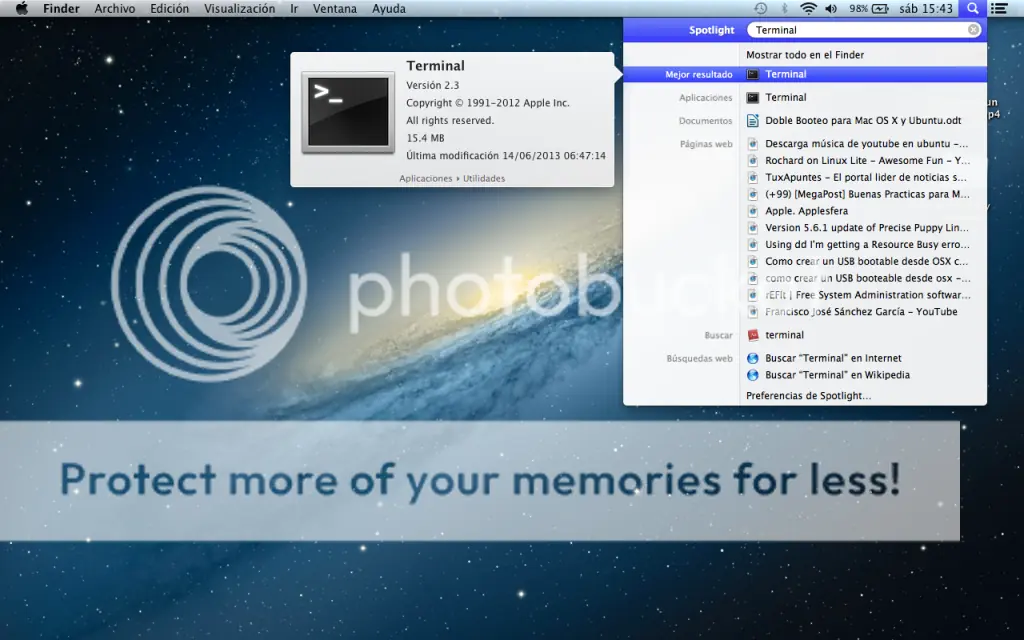Open Apple. Applesfera web result
This screenshot has height=640, width=1024.
pos(807,211)
